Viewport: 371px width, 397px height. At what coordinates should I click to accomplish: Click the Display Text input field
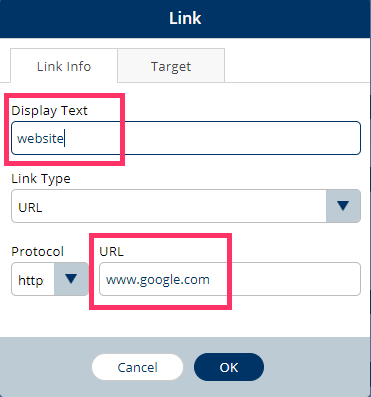pyautogui.click(x=186, y=138)
